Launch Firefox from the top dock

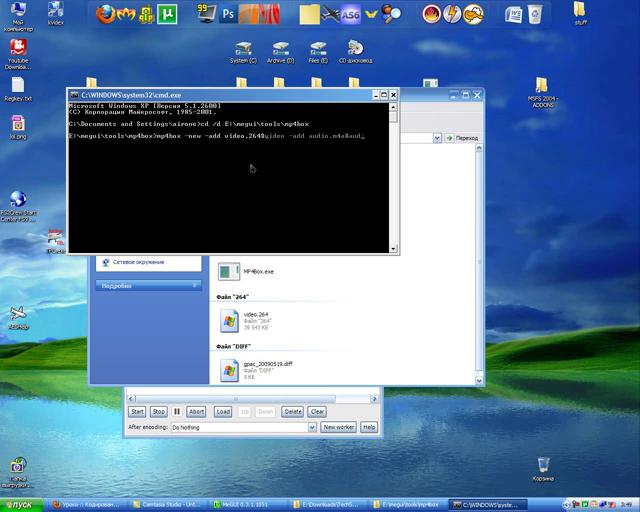pos(105,14)
